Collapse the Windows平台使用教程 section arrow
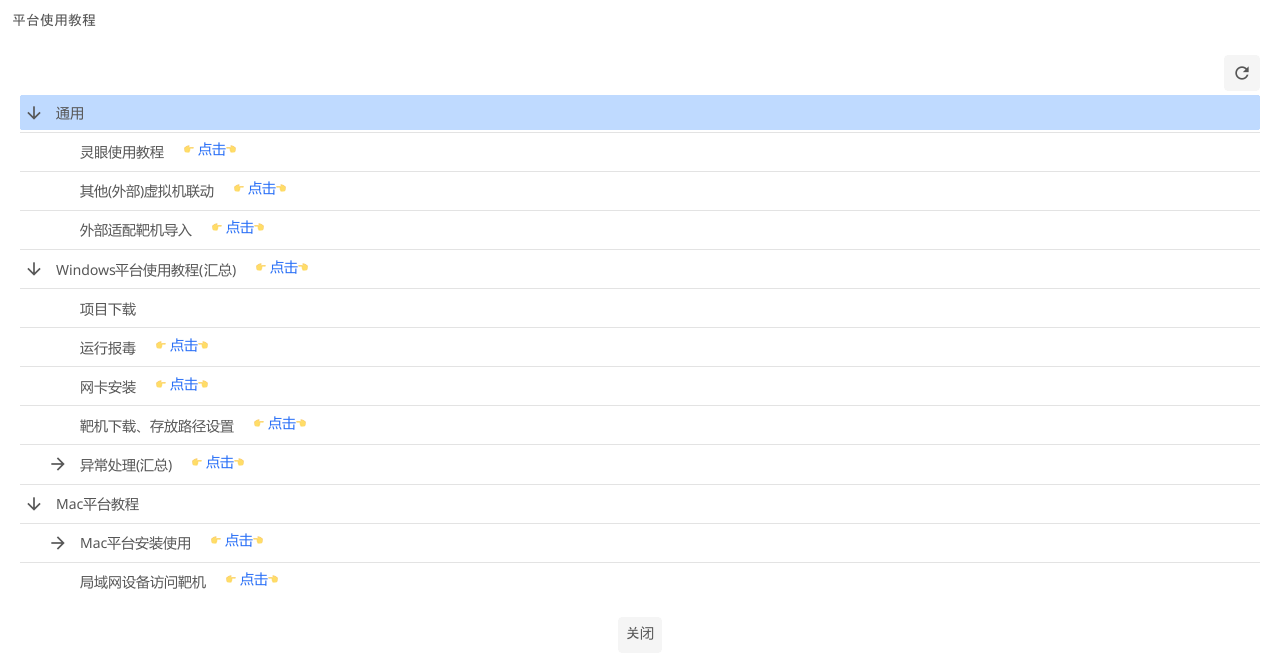 pyautogui.click(x=34, y=269)
